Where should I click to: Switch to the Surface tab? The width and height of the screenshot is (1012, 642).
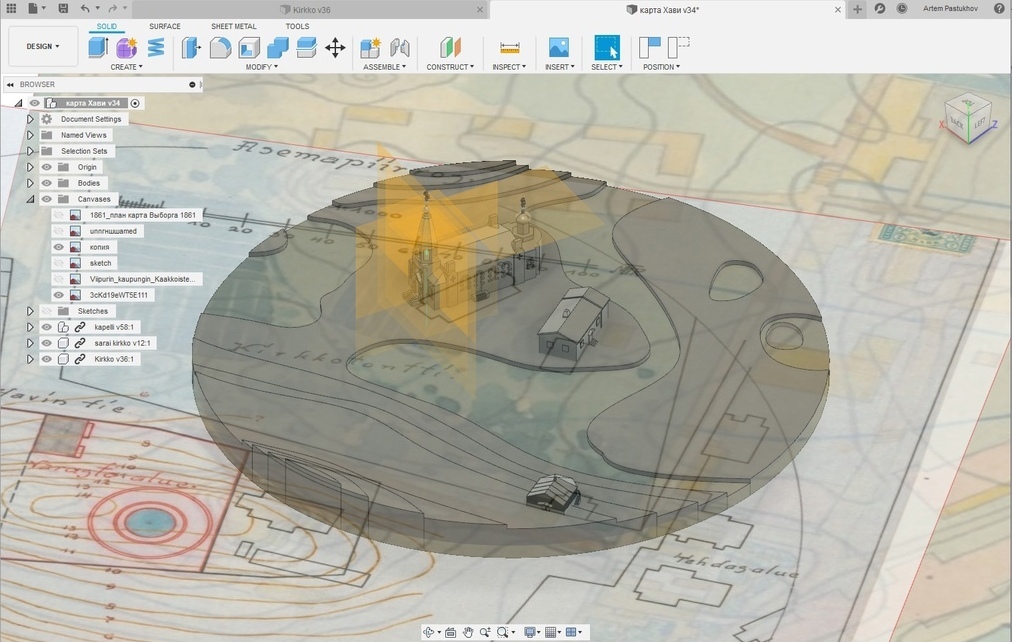pyautogui.click(x=165, y=26)
